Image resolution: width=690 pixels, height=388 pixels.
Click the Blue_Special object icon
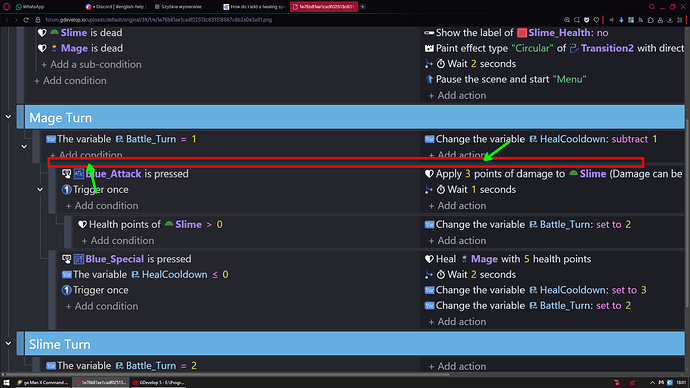click(79, 259)
